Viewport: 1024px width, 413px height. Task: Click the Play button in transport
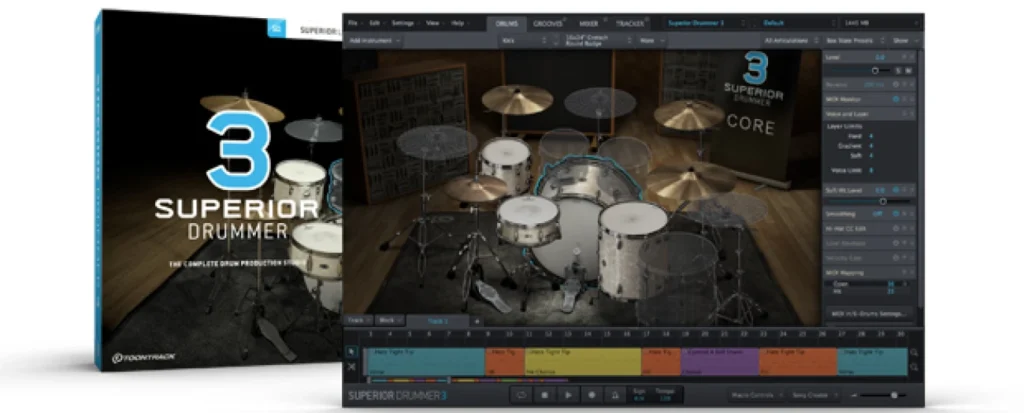[569, 396]
